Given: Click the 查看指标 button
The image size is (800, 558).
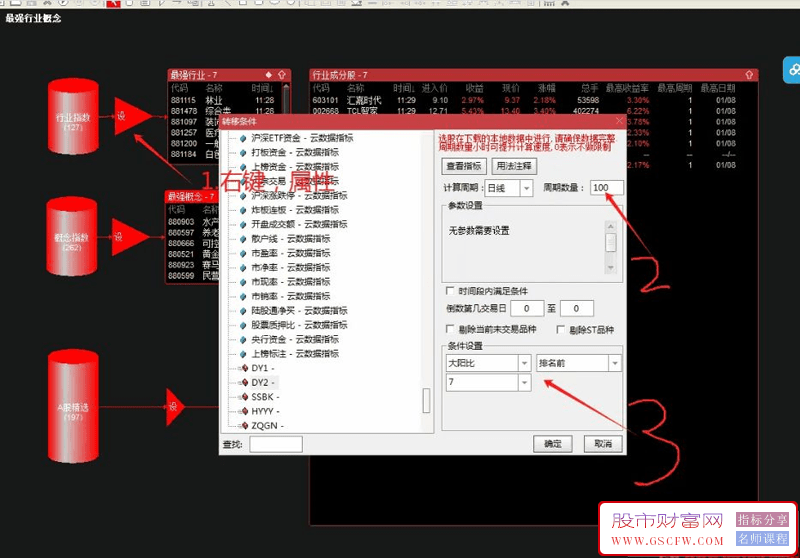Looking at the screenshot, I should pos(464,166).
